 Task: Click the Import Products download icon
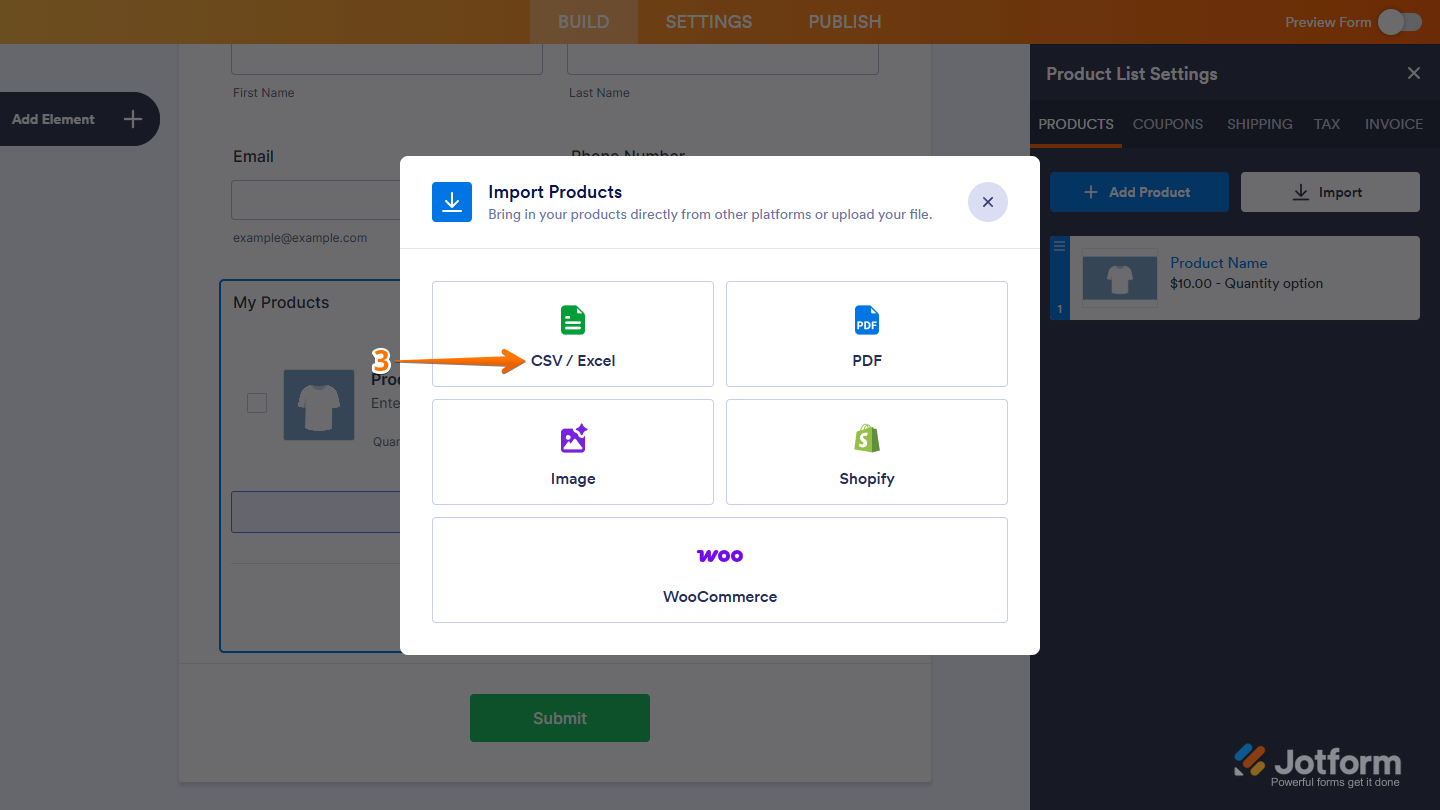coord(452,201)
